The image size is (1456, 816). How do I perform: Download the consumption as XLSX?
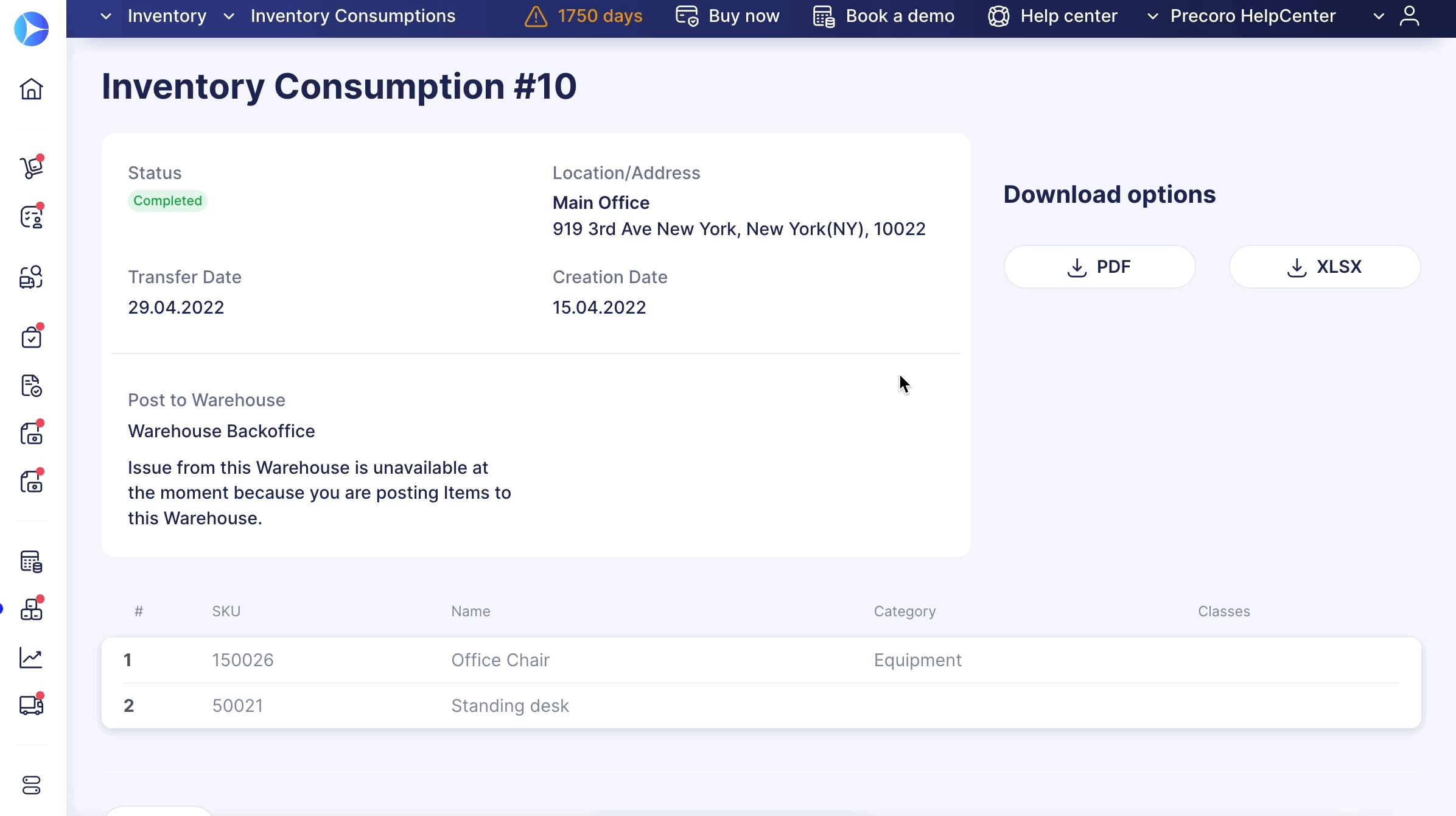[x=1325, y=267]
